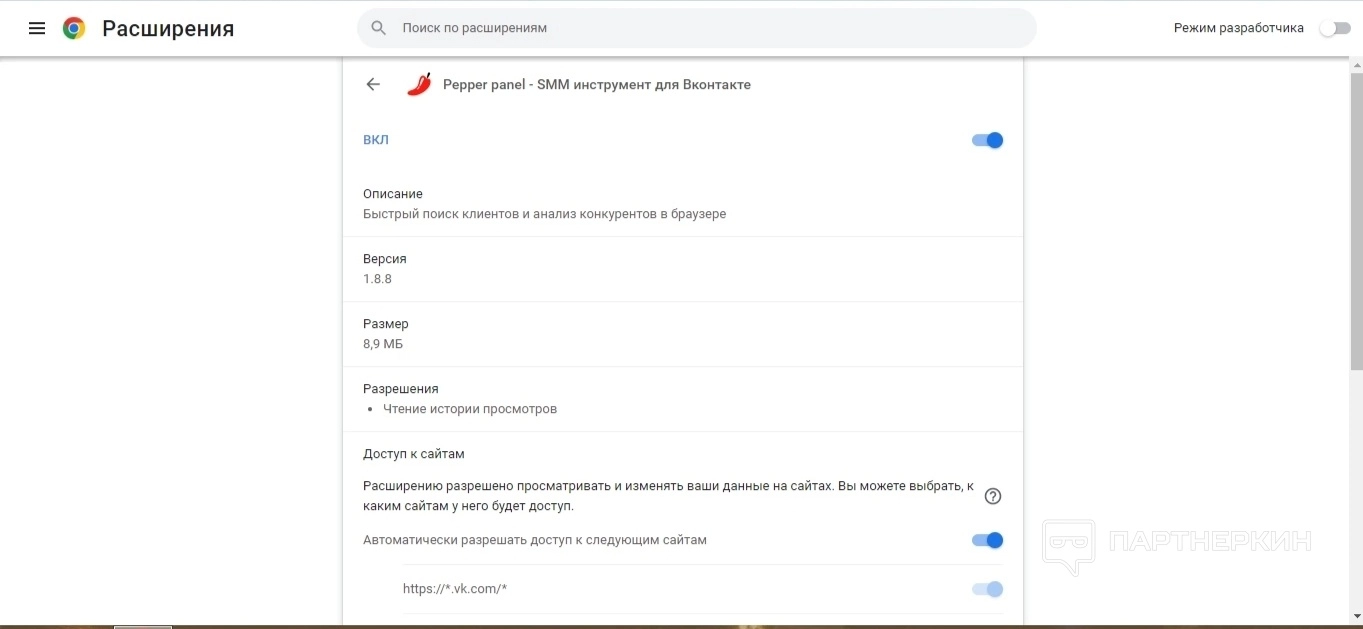Image resolution: width=1363 pixels, height=629 pixels.
Task: Toggle access for https://*.vk.com/*
Action: coord(987,589)
